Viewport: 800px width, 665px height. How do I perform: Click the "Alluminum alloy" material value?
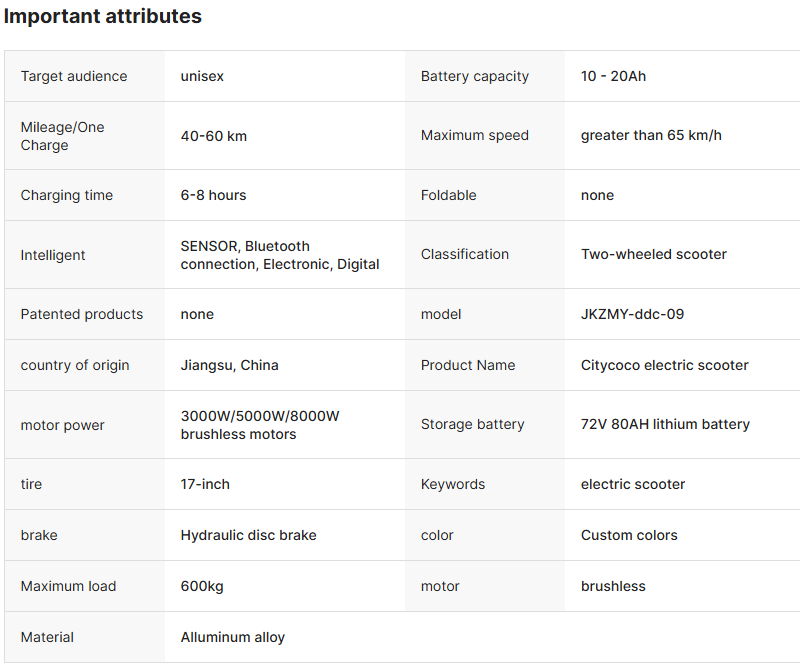click(232, 637)
